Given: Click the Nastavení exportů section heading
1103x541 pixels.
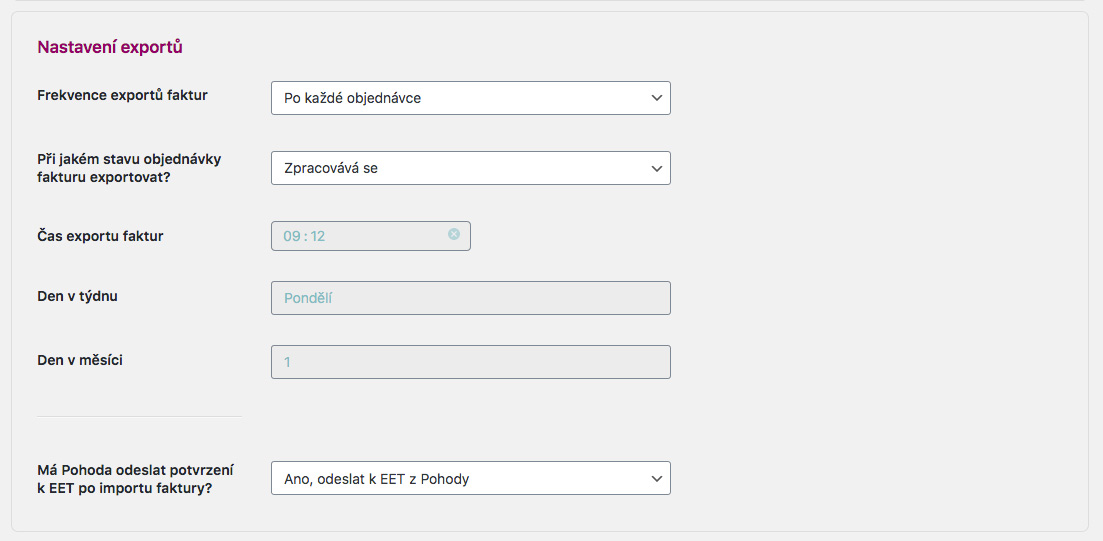Looking at the screenshot, I should click(110, 47).
